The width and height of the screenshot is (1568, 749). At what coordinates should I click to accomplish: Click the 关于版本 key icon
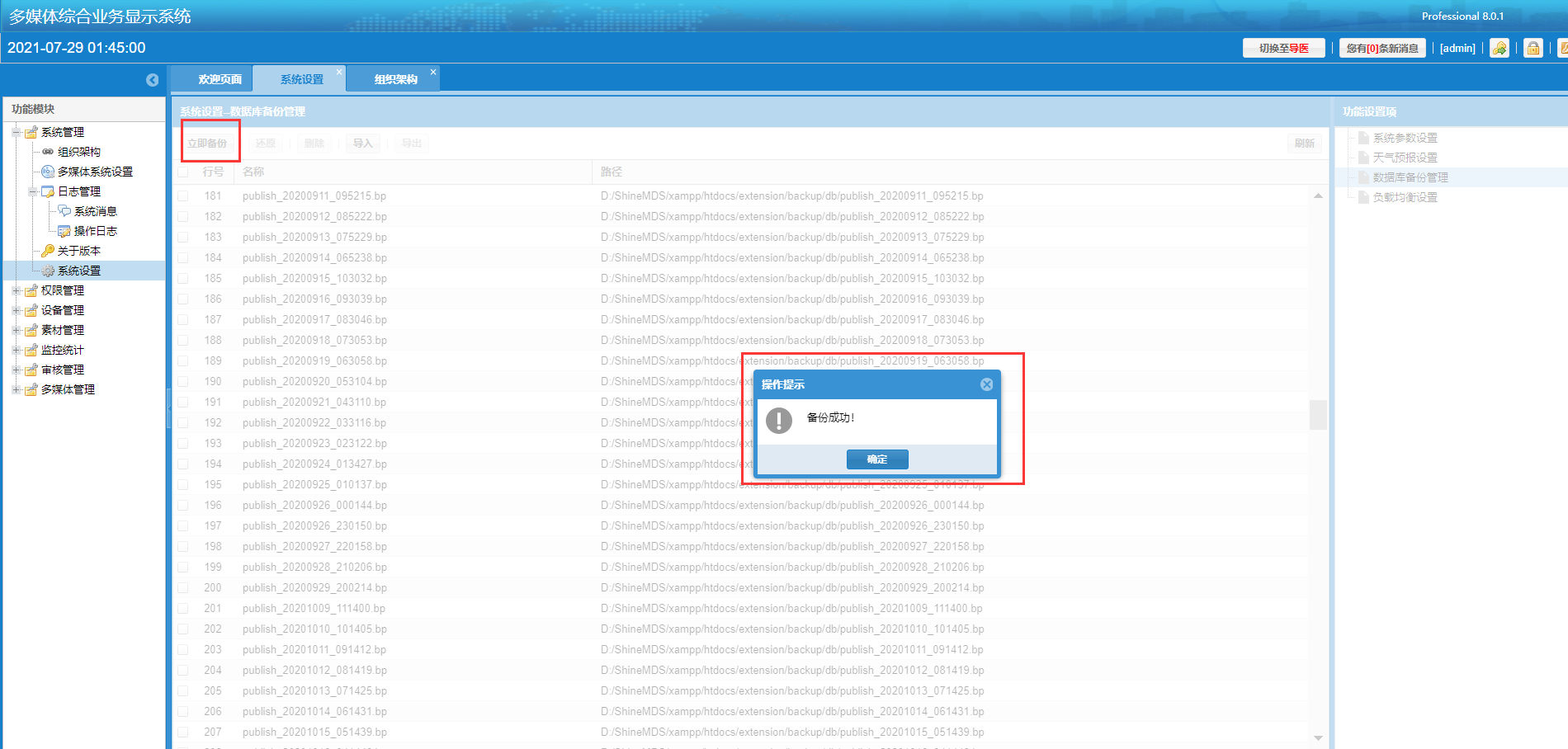pos(48,251)
